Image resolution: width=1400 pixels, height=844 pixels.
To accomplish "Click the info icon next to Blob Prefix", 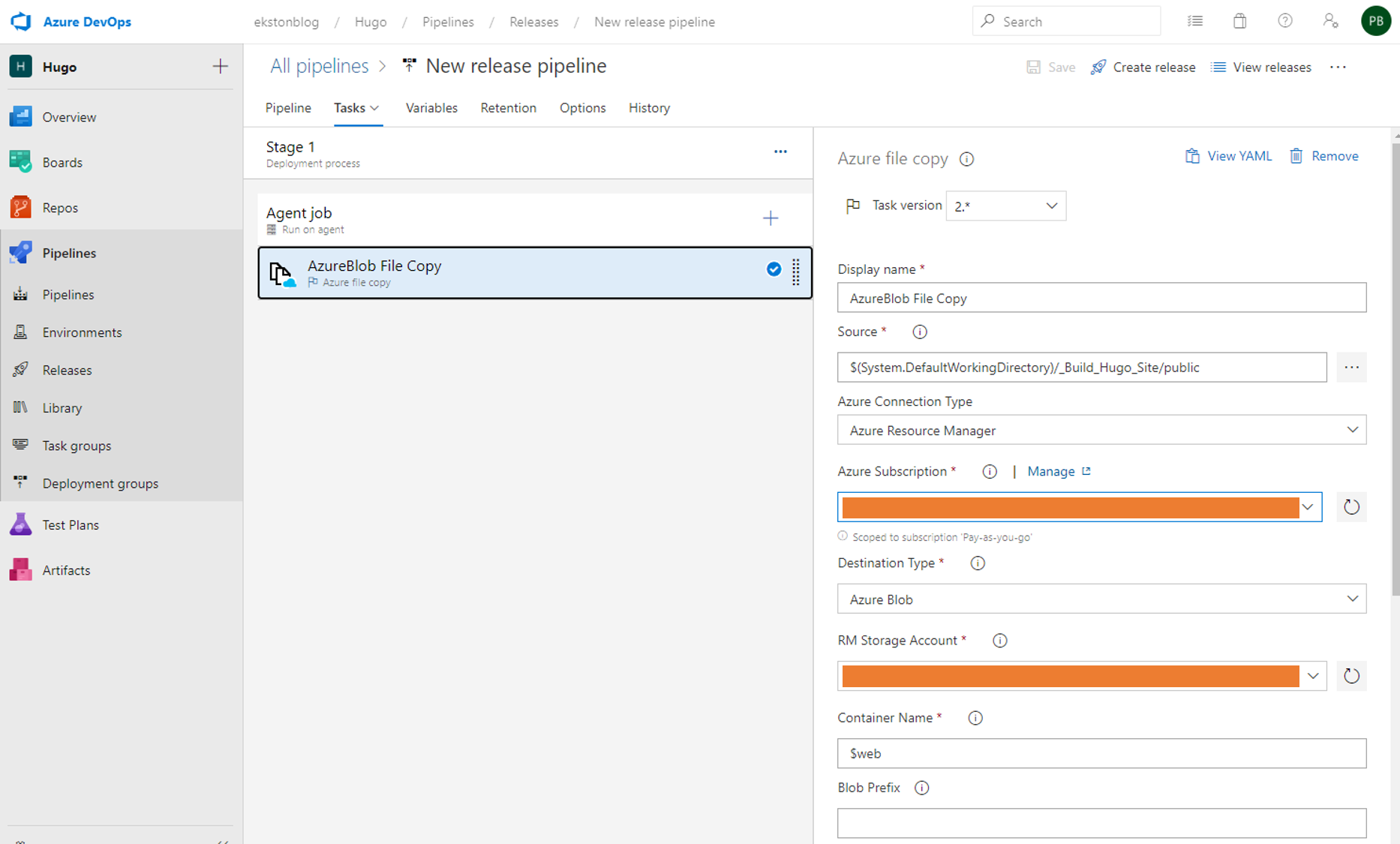I will pos(922,788).
